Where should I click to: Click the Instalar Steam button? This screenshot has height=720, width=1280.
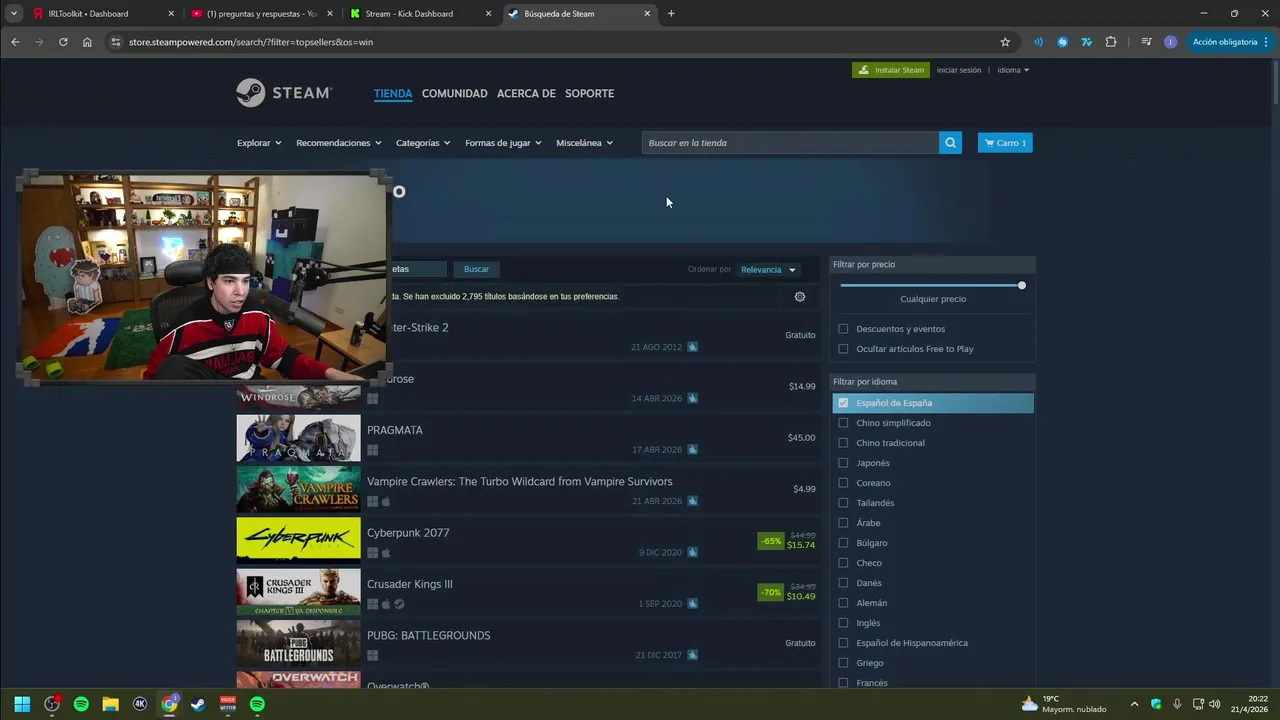891,70
